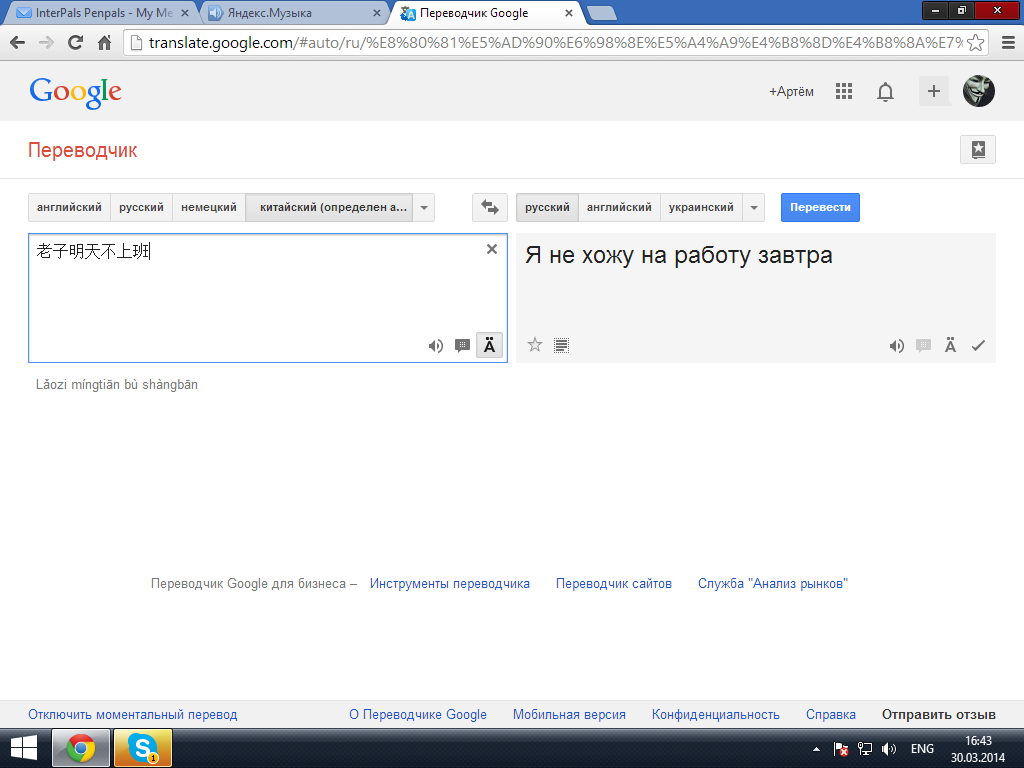Select английский as source language
Viewport: 1024px width, 768px height.
69,208
